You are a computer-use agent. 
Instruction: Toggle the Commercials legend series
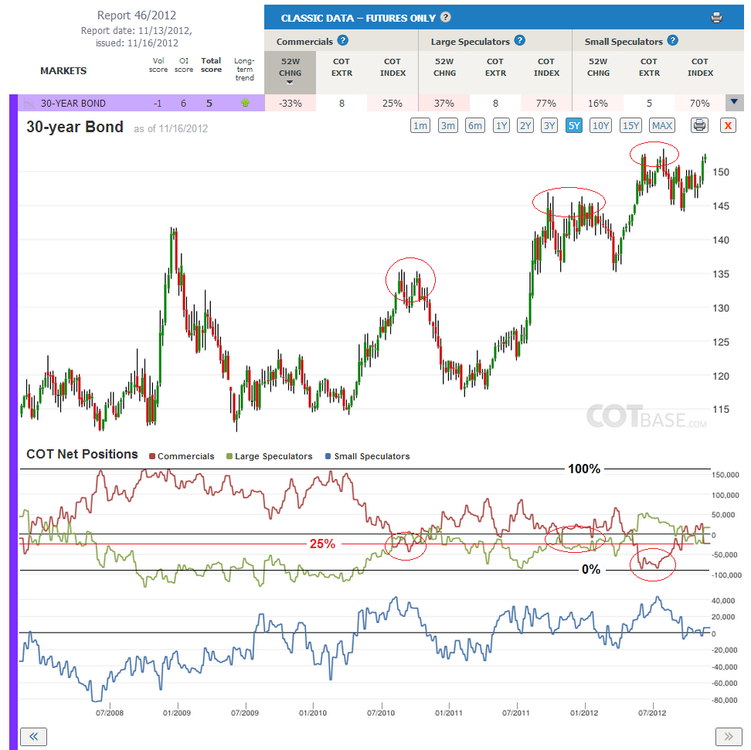tap(182, 456)
